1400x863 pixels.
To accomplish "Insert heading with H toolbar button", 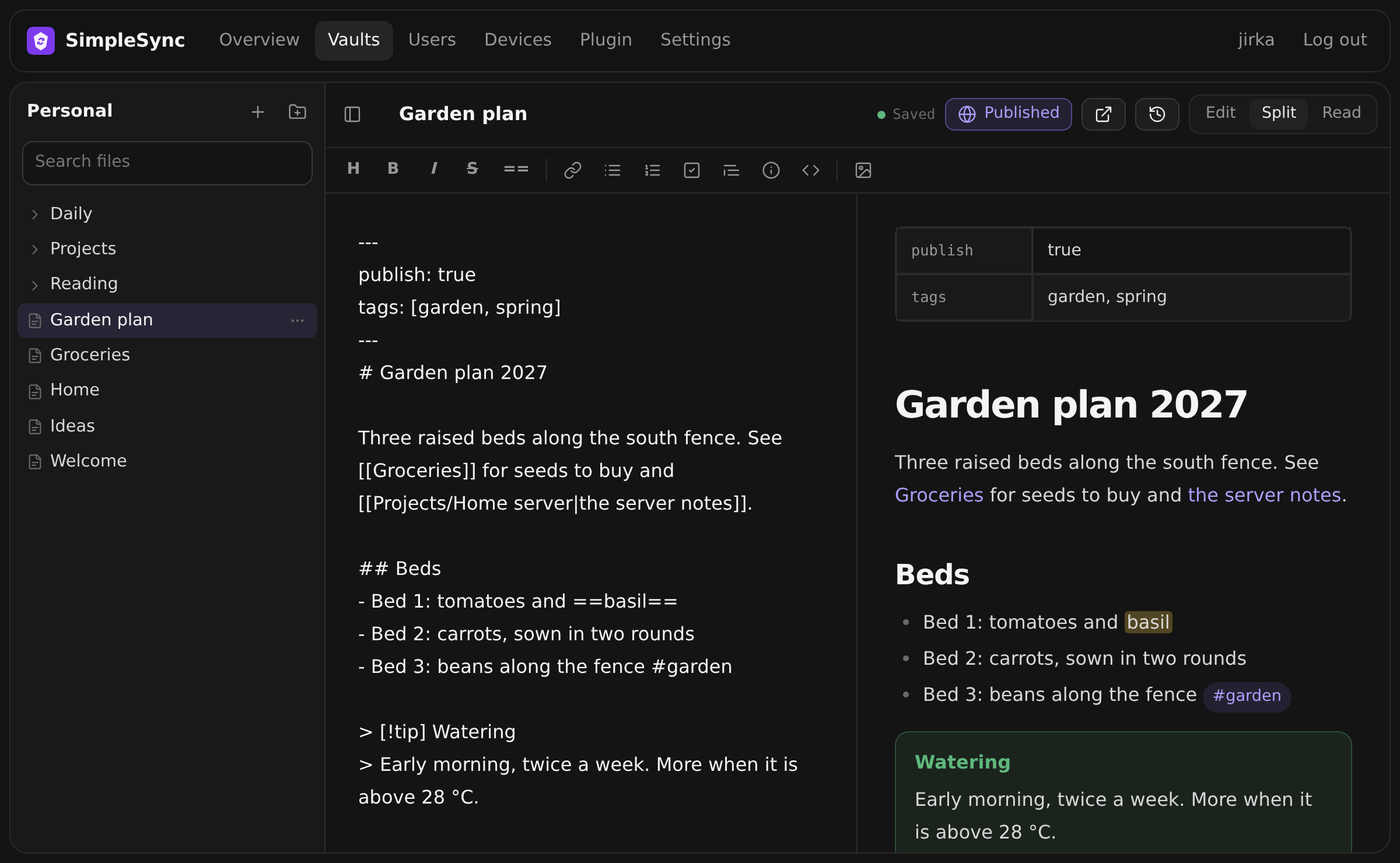I will click(x=353, y=169).
